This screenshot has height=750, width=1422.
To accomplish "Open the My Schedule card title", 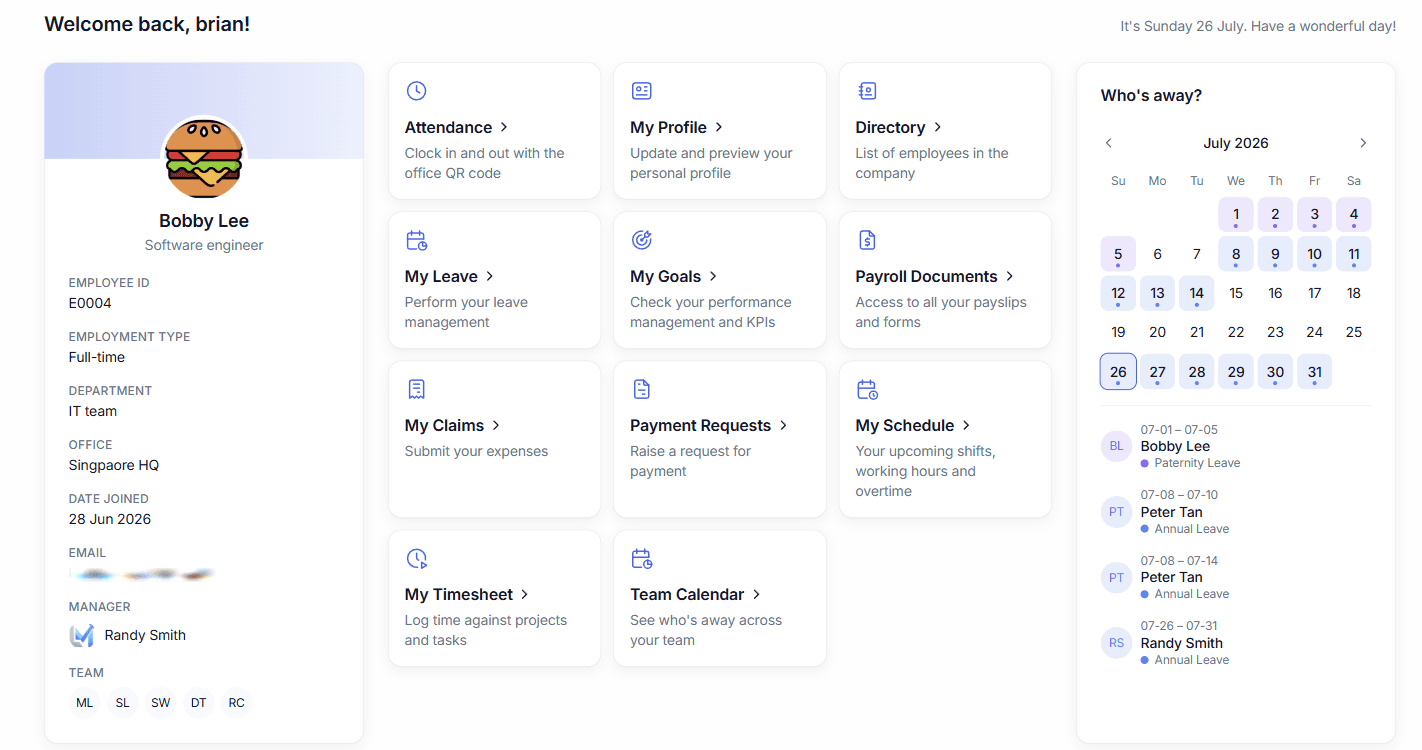I will point(905,425).
